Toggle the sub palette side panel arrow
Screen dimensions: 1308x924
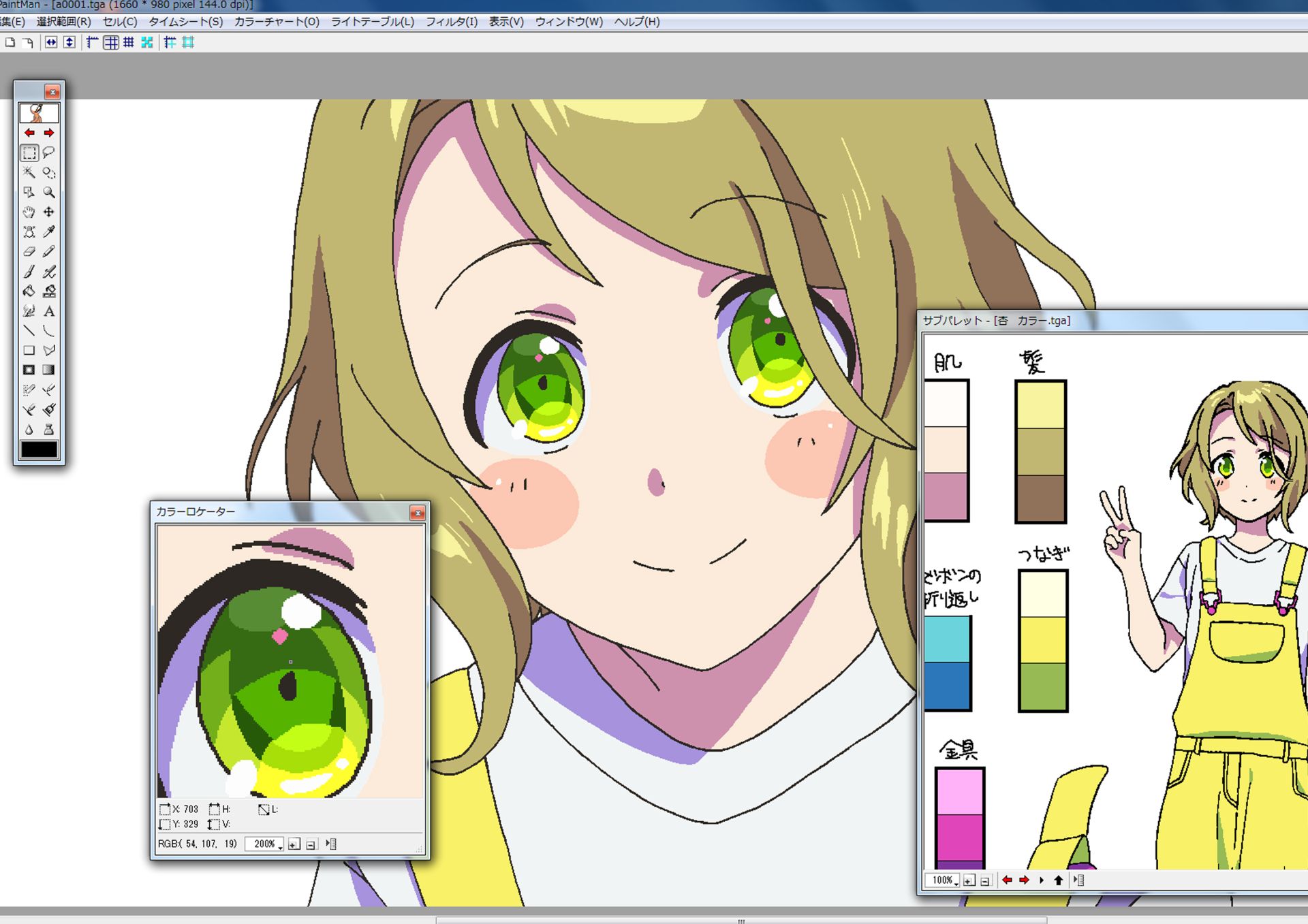(x=1078, y=880)
